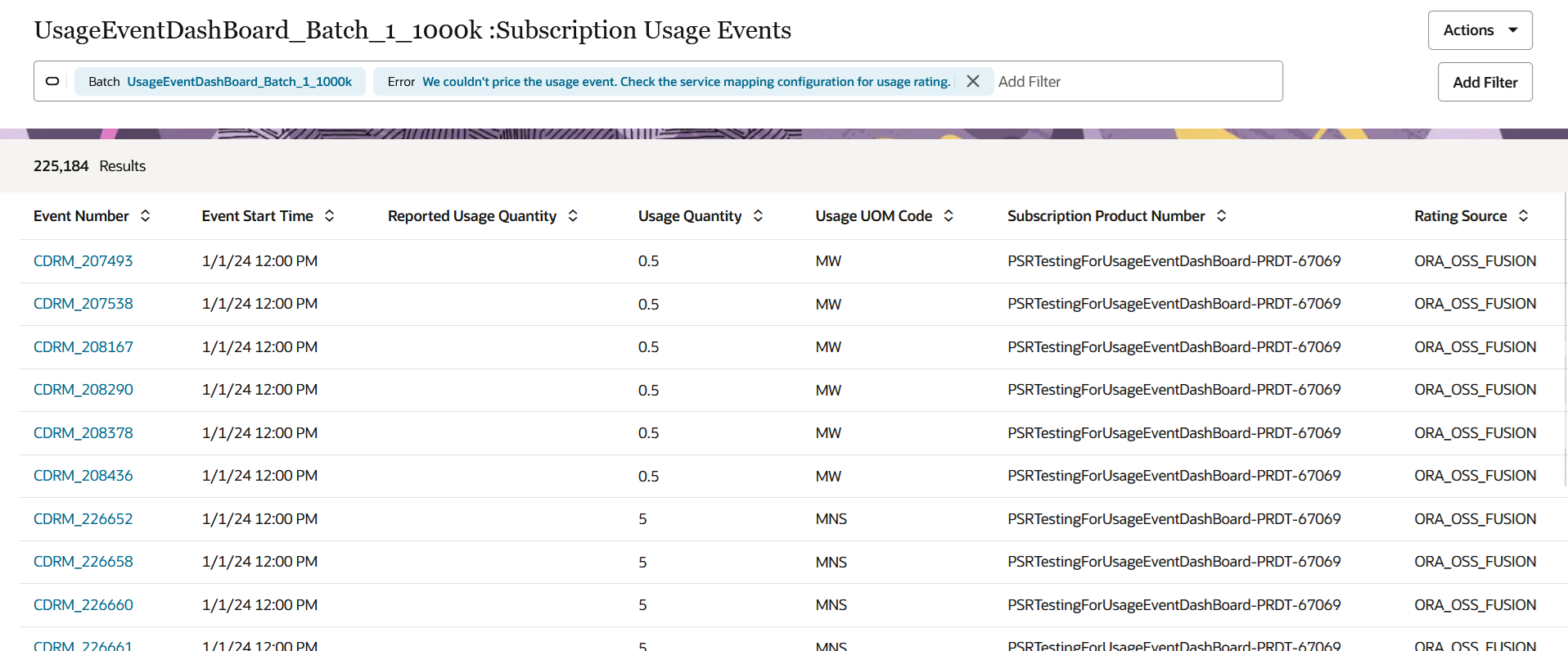This screenshot has height=651, width=1568.
Task: Sort by Subscription Product Number icon
Action: (x=1221, y=215)
